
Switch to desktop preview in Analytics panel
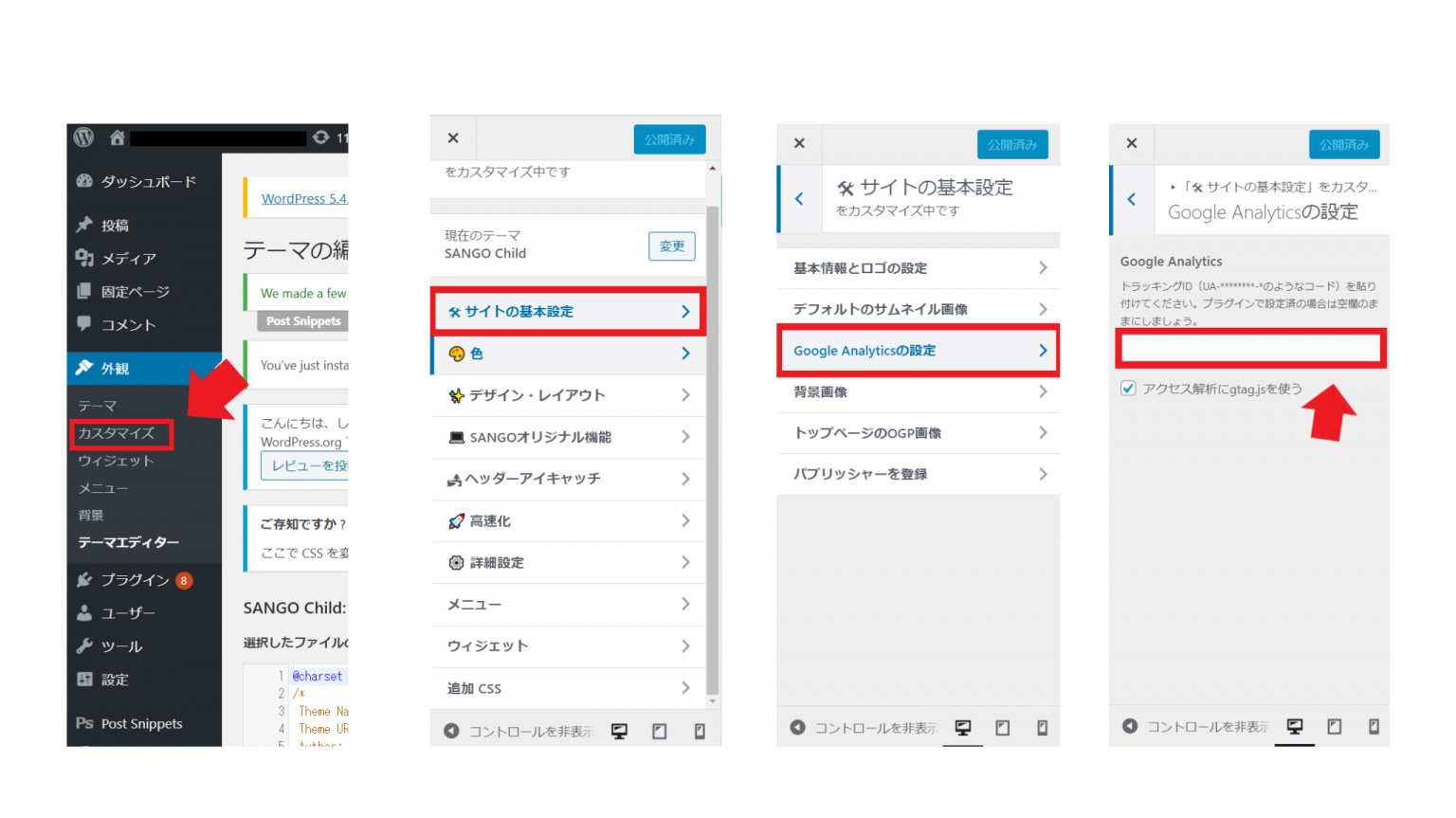(x=1295, y=726)
